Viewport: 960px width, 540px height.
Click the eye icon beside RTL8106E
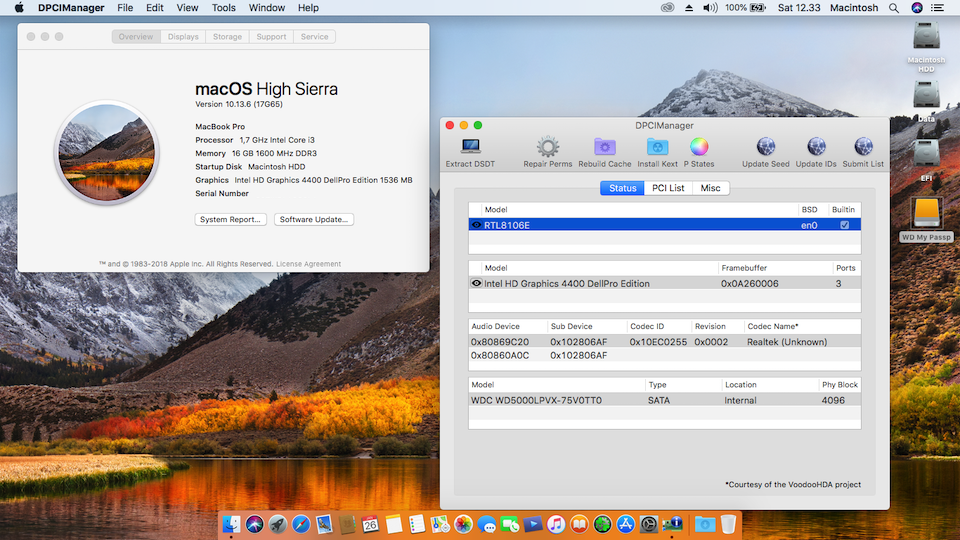[x=476, y=225]
